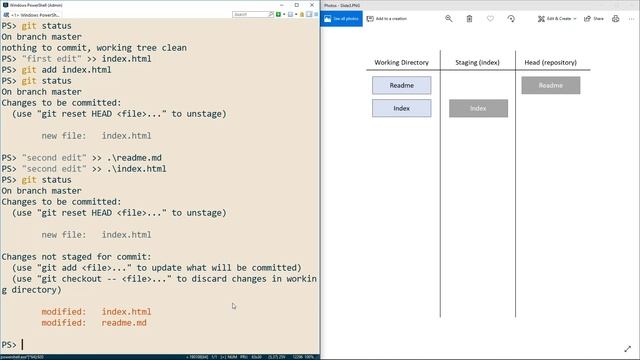
Task: Click the "Staging (index)" column heading
Action: [x=478, y=62]
